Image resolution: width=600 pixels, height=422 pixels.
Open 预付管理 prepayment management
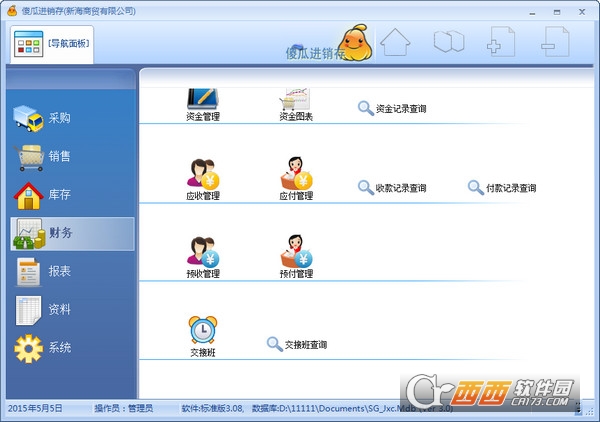(296, 257)
